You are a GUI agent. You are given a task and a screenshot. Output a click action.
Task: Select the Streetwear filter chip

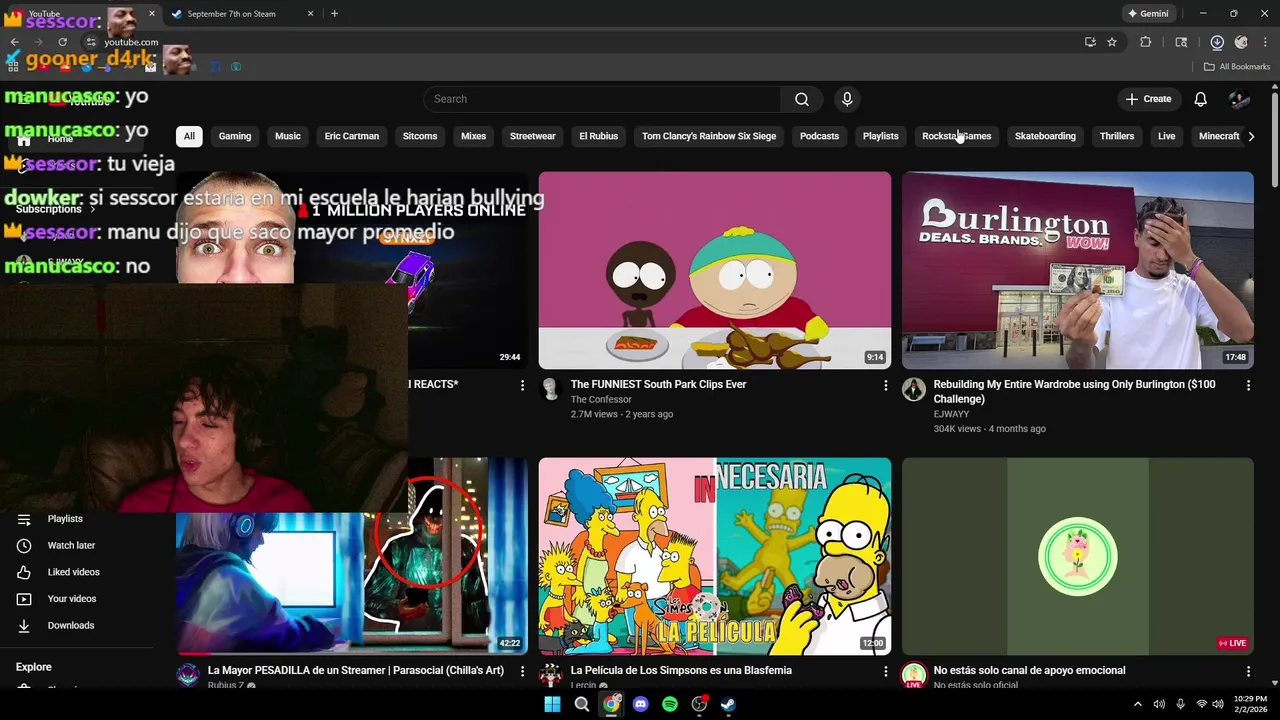tap(533, 136)
